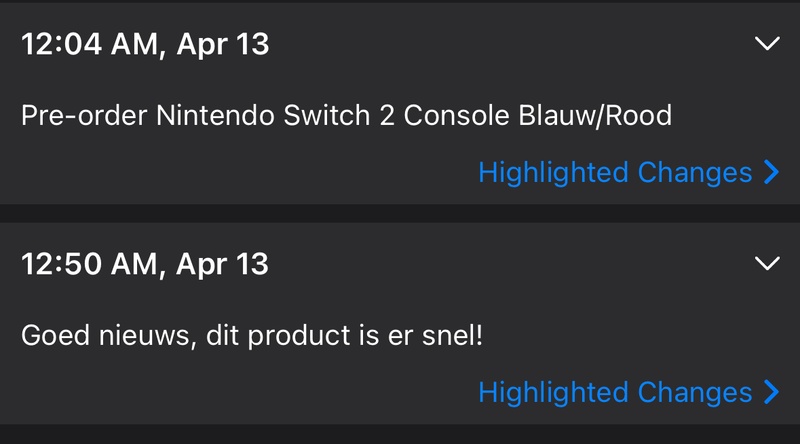Open Highlighted Changes under Pre-order entry
The width and height of the screenshot is (800, 444).
pos(615,172)
